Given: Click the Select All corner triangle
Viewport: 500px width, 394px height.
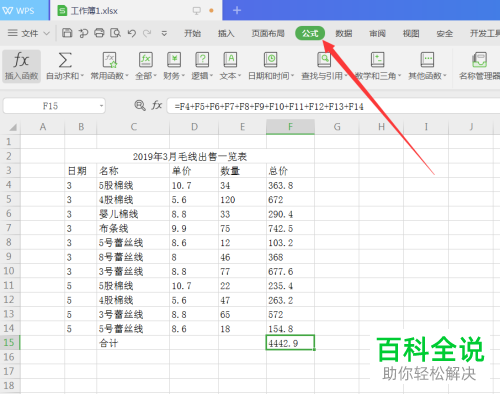Looking at the screenshot, I should coord(13,127).
